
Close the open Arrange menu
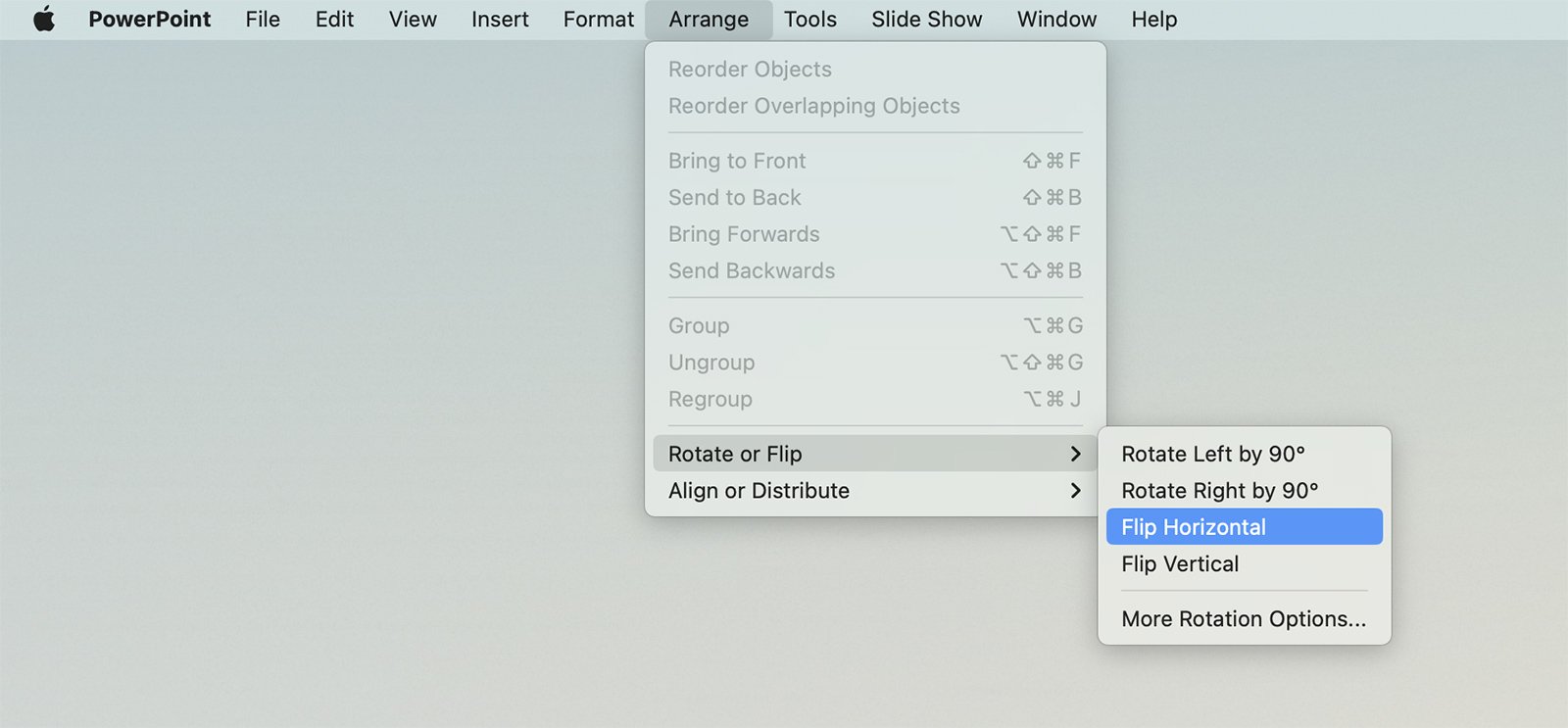(709, 20)
